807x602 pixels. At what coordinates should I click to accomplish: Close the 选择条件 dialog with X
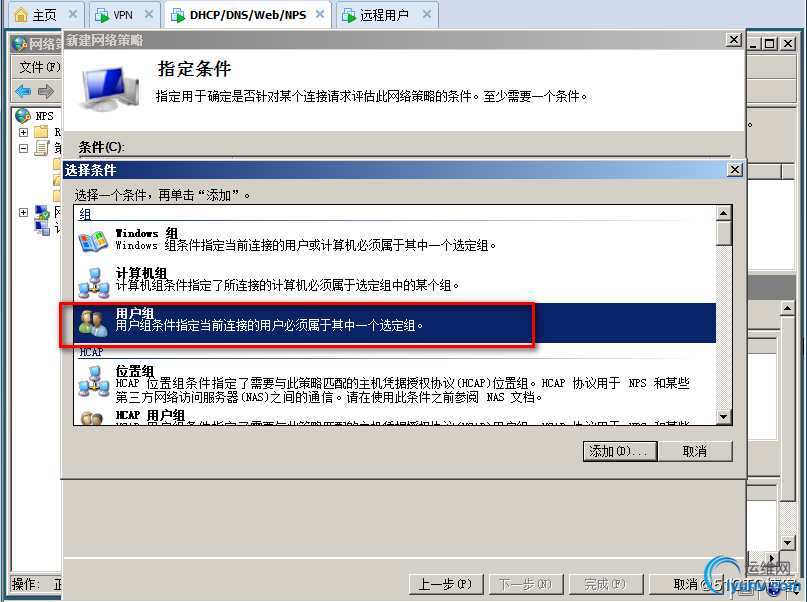(x=735, y=169)
